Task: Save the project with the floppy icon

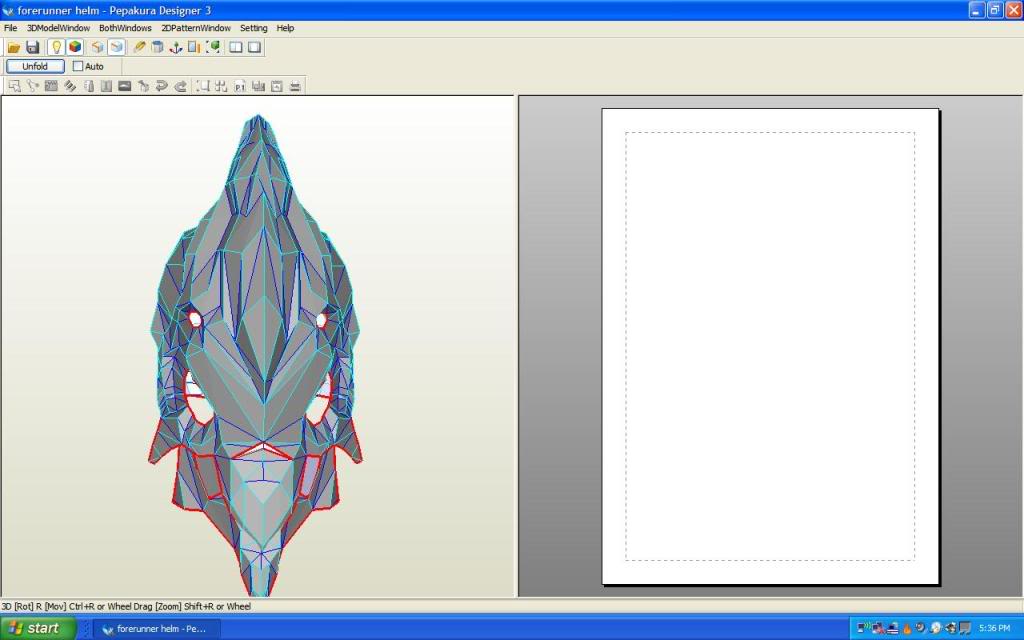Action: (x=33, y=47)
